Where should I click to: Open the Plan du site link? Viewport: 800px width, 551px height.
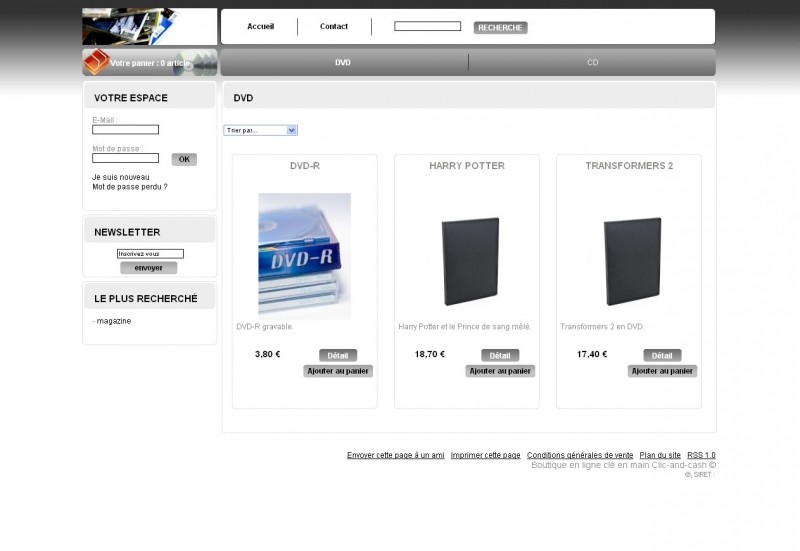(660, 455)
